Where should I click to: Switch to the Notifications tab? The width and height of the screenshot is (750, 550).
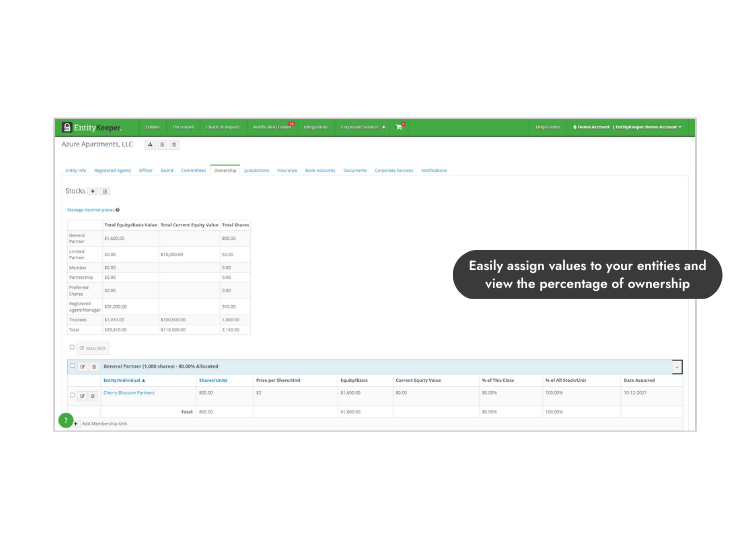pyautogui.click(x=434, y=170)
